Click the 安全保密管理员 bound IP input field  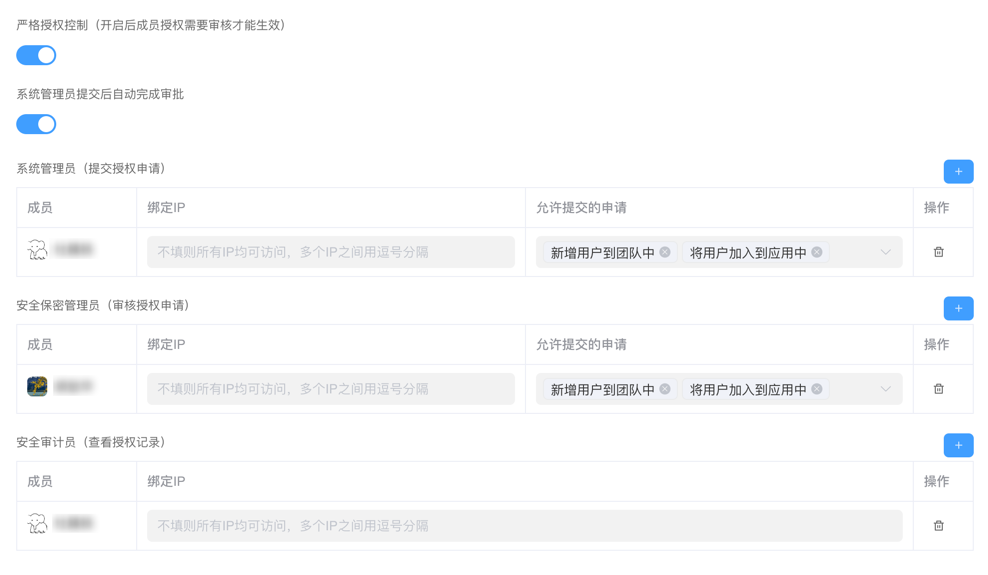click(x=330, y=389)
